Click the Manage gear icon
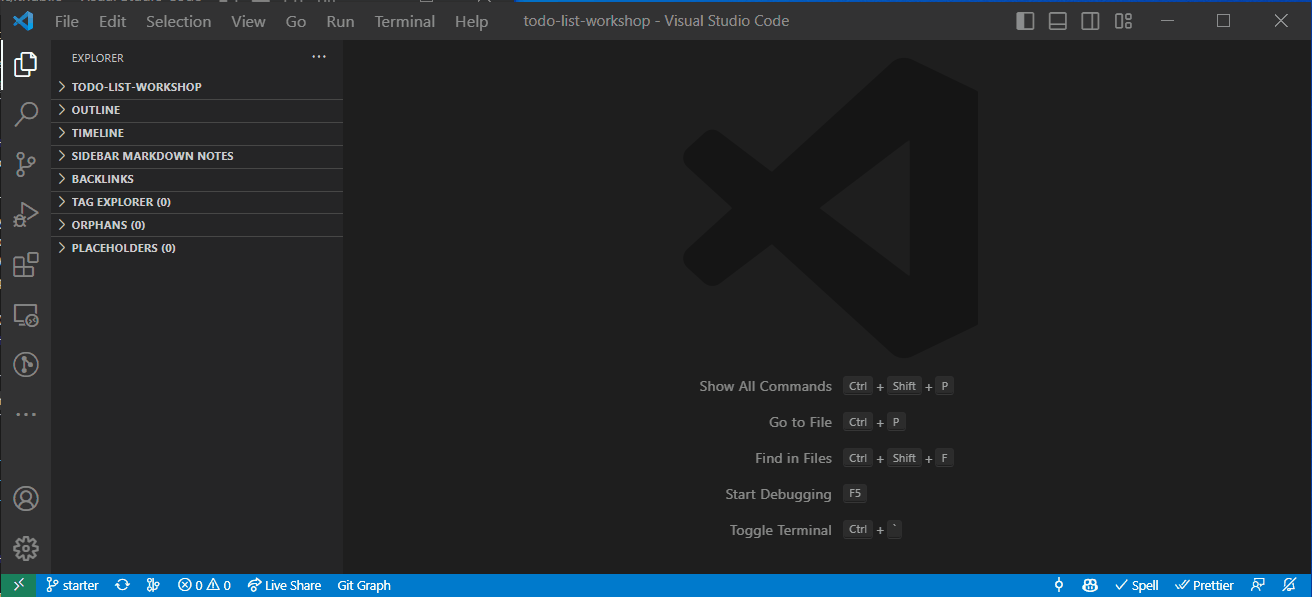 pyautogui.click(x=26, y=548)
